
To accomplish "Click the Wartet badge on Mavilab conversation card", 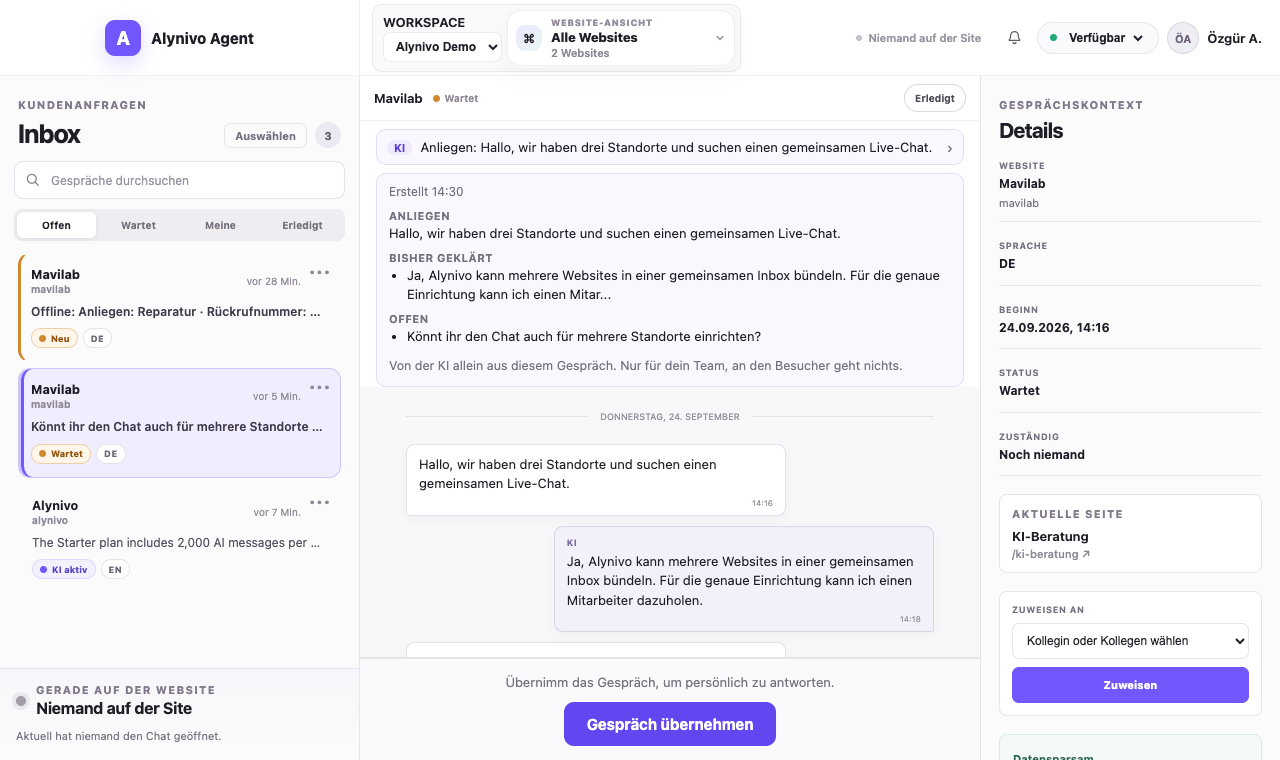I will point(61,453).
